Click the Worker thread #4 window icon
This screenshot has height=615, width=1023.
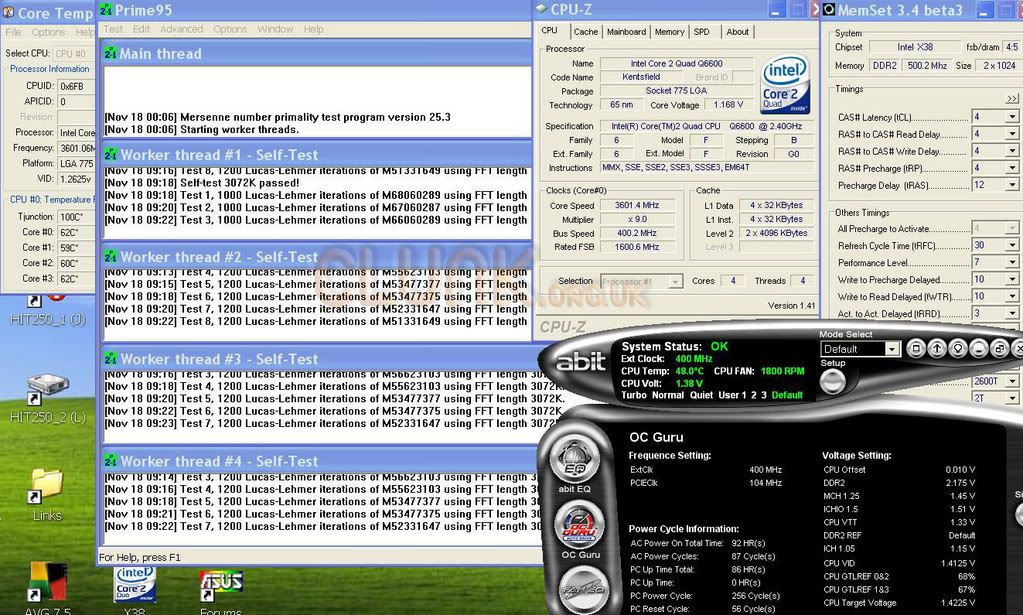click(110, 461)
